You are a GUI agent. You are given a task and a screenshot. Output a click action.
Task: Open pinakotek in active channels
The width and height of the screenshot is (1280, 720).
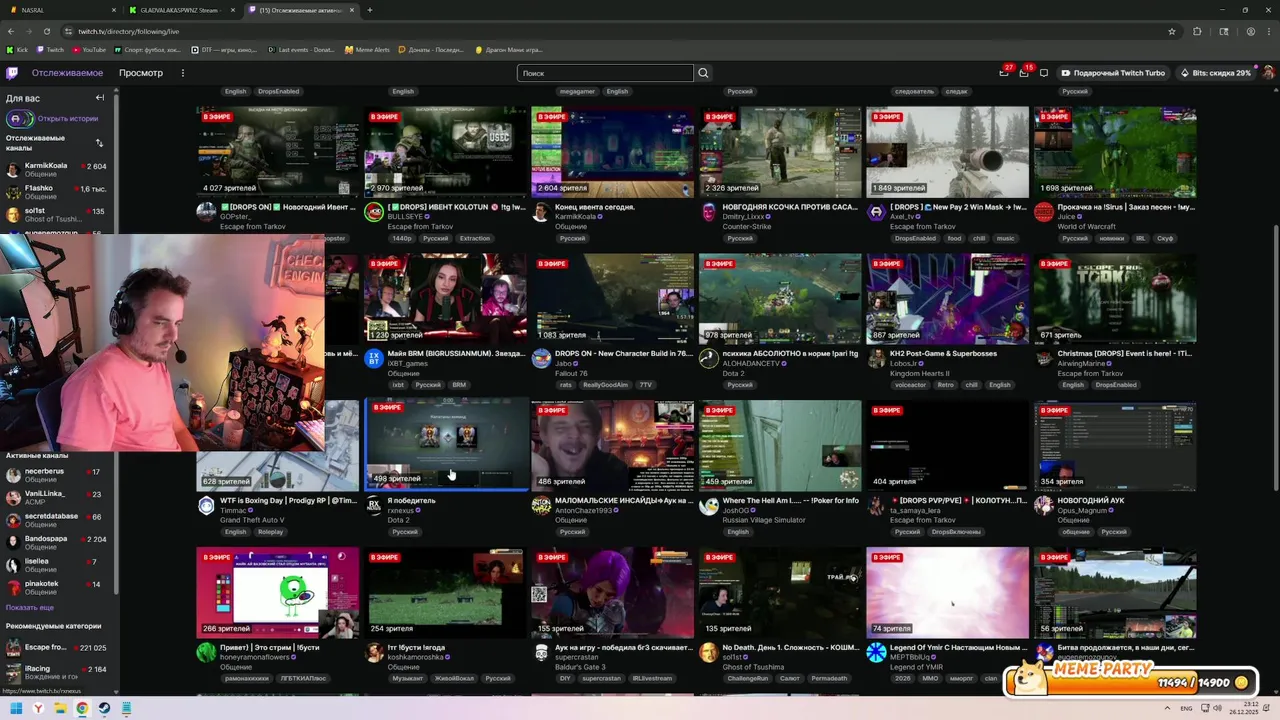(58, 587)
